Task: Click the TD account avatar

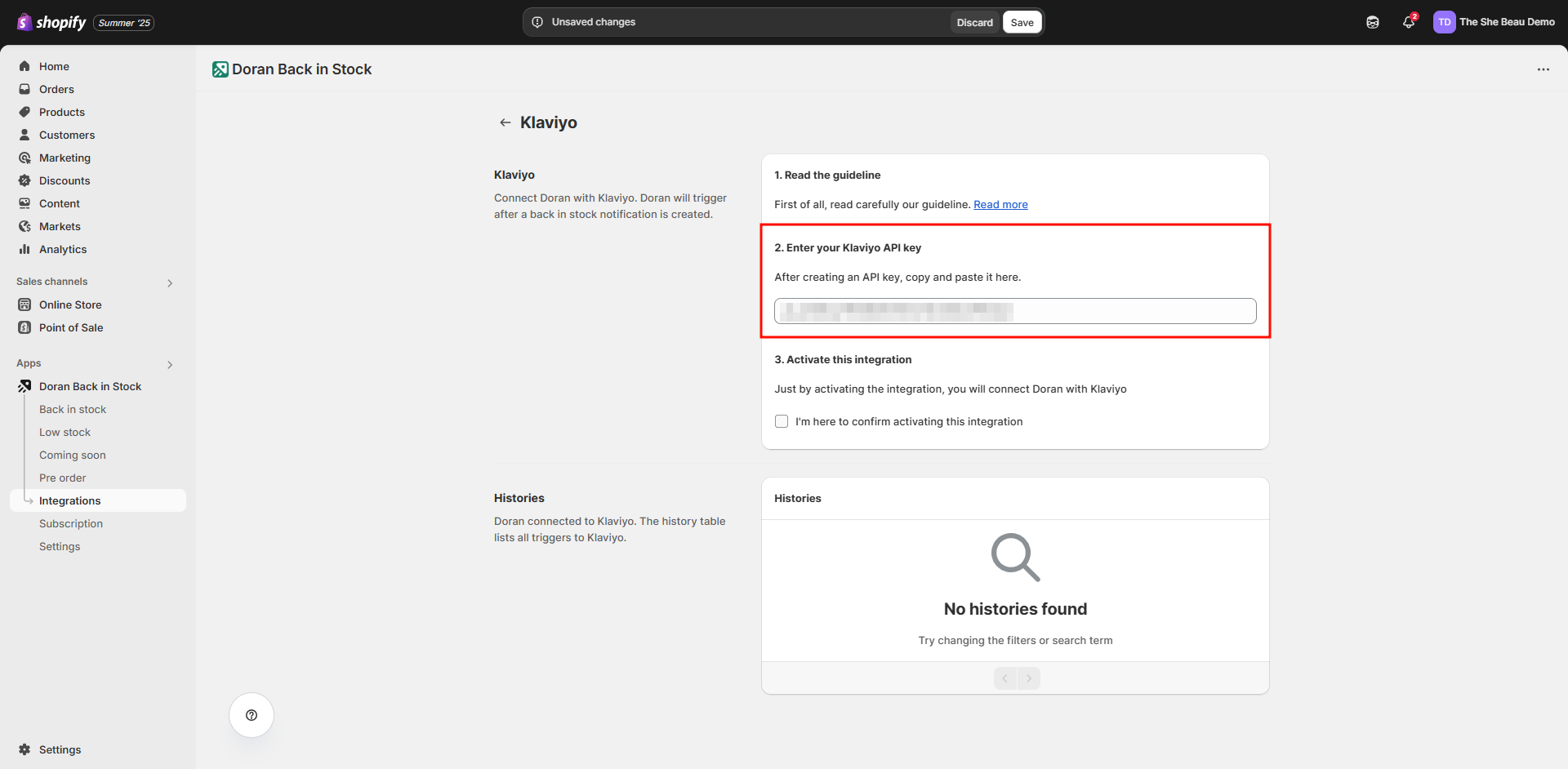Action: [1444, 22]
